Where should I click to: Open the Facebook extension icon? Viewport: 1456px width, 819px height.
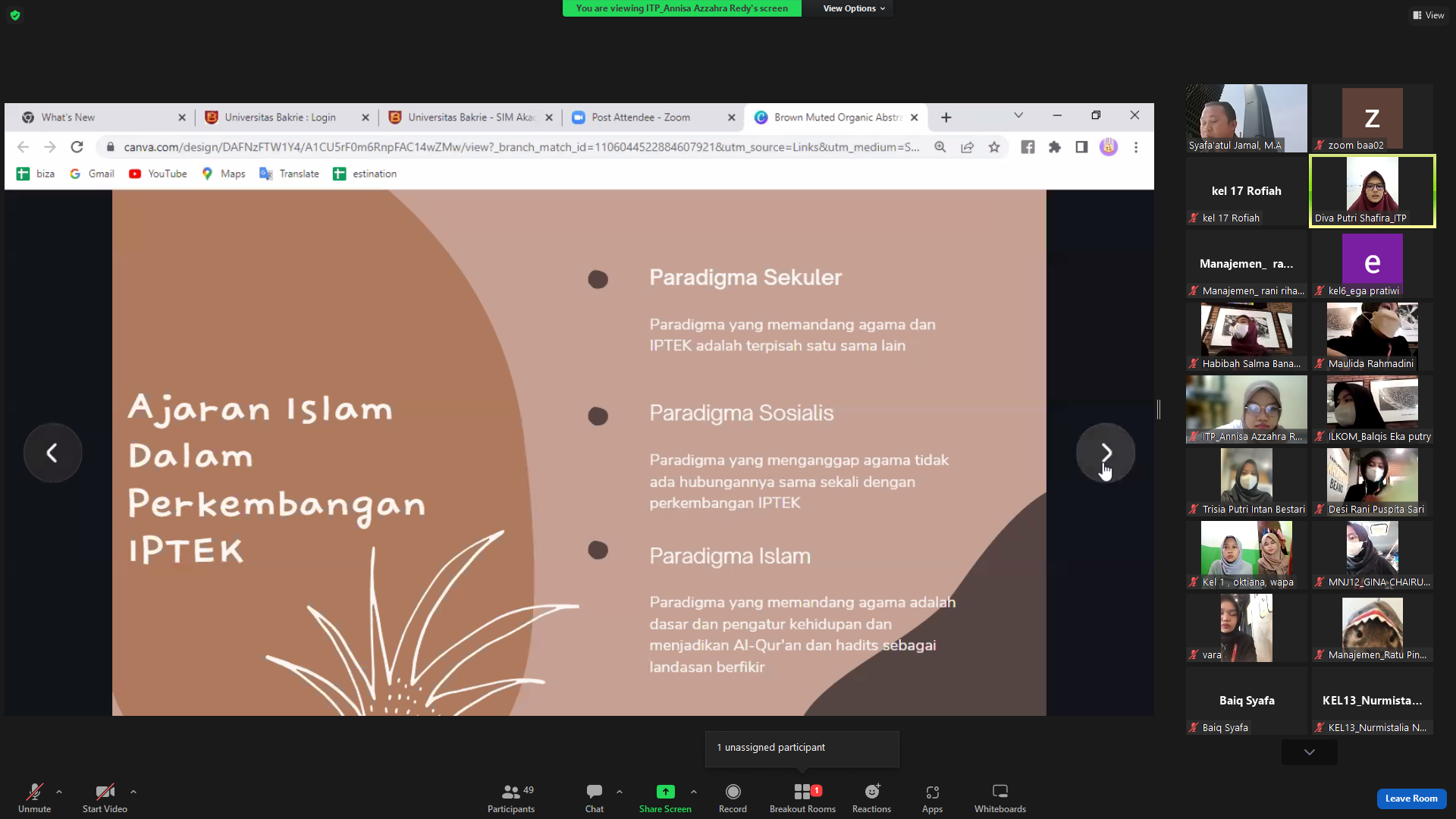pos(1028,147)
